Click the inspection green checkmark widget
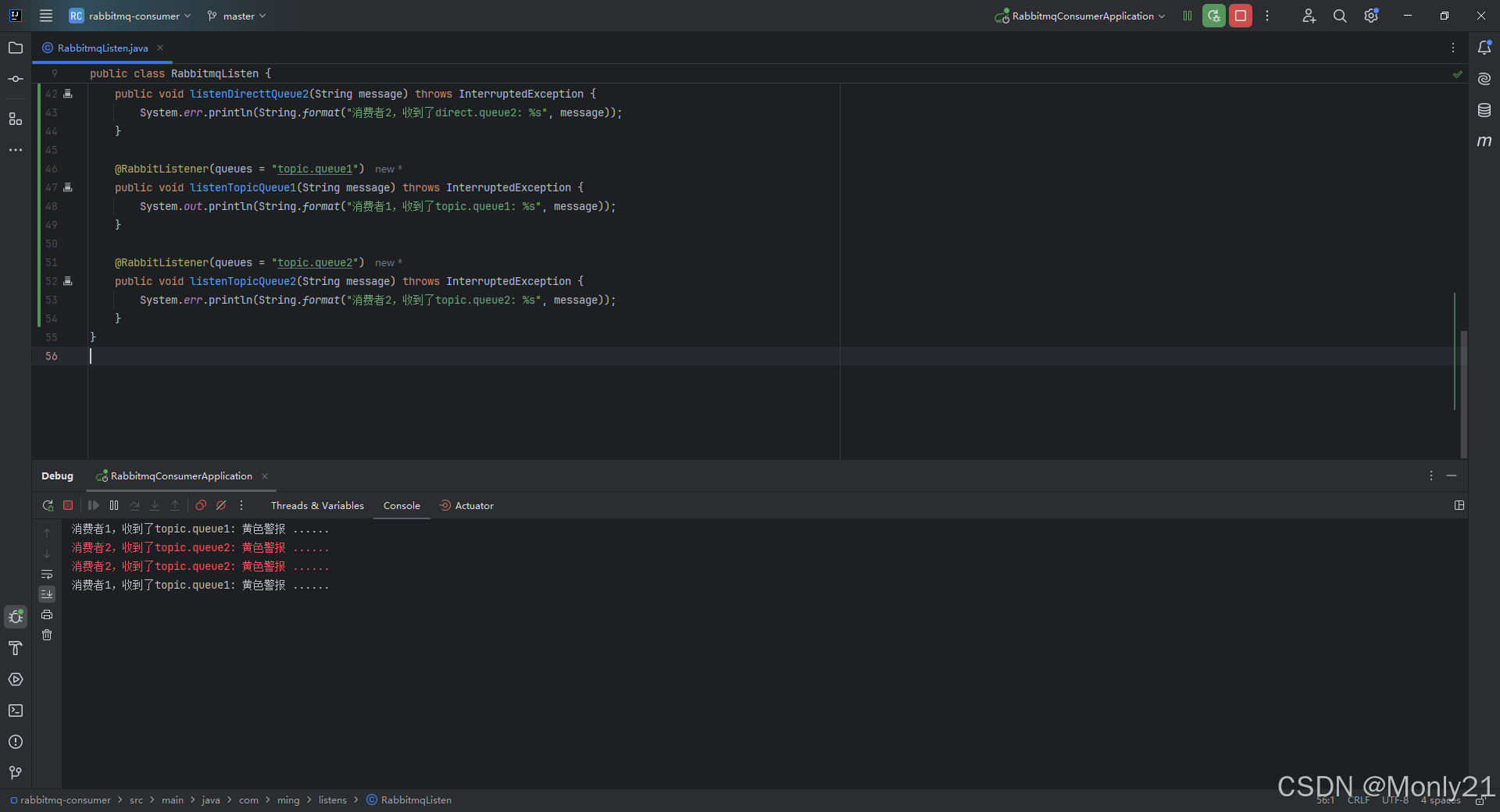 click(x=1457, y=74)
